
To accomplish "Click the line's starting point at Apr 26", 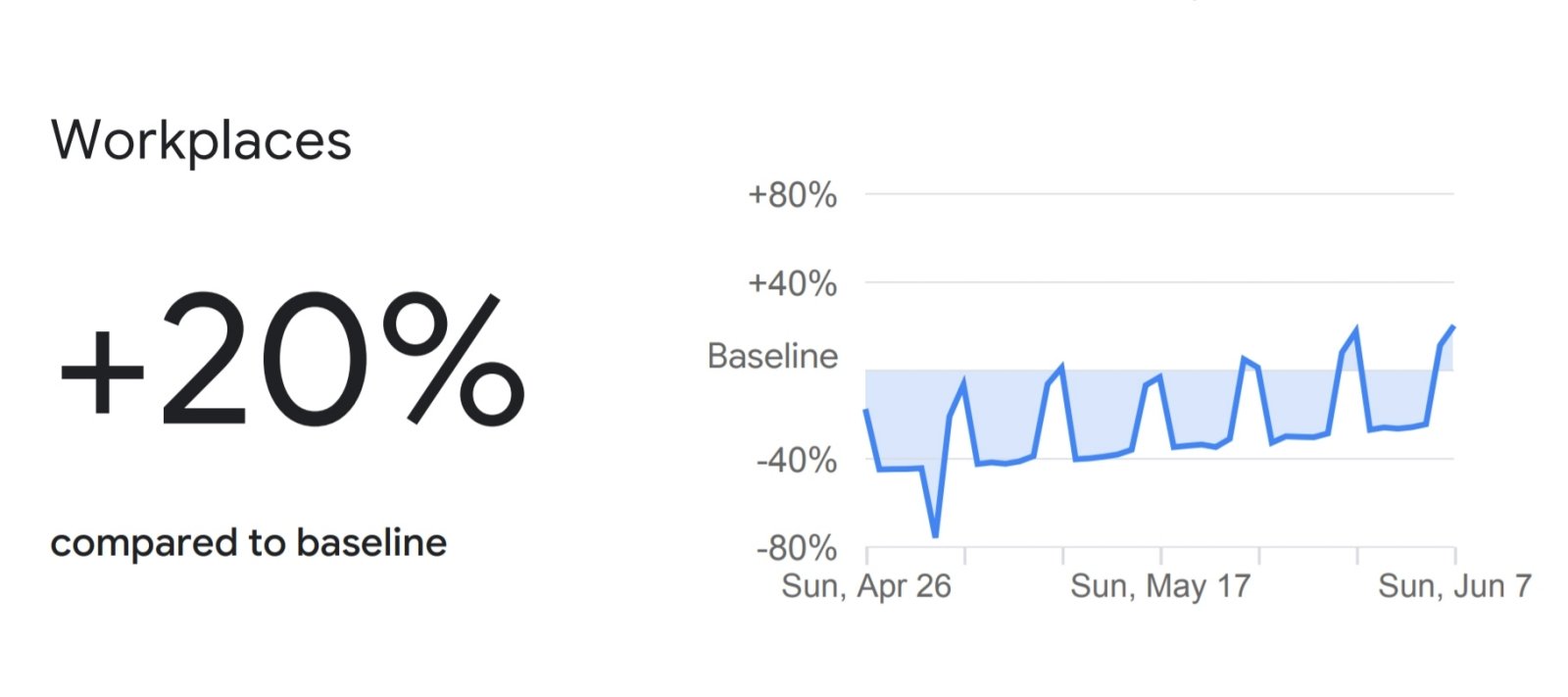I will [x=866, y=411].
